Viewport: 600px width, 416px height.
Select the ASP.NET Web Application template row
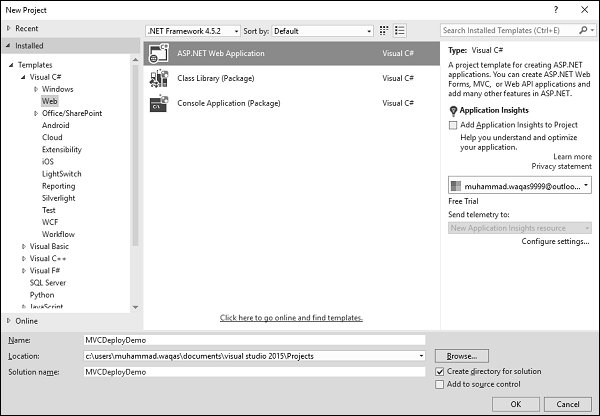pyautogui.click(x=292, y=53)
